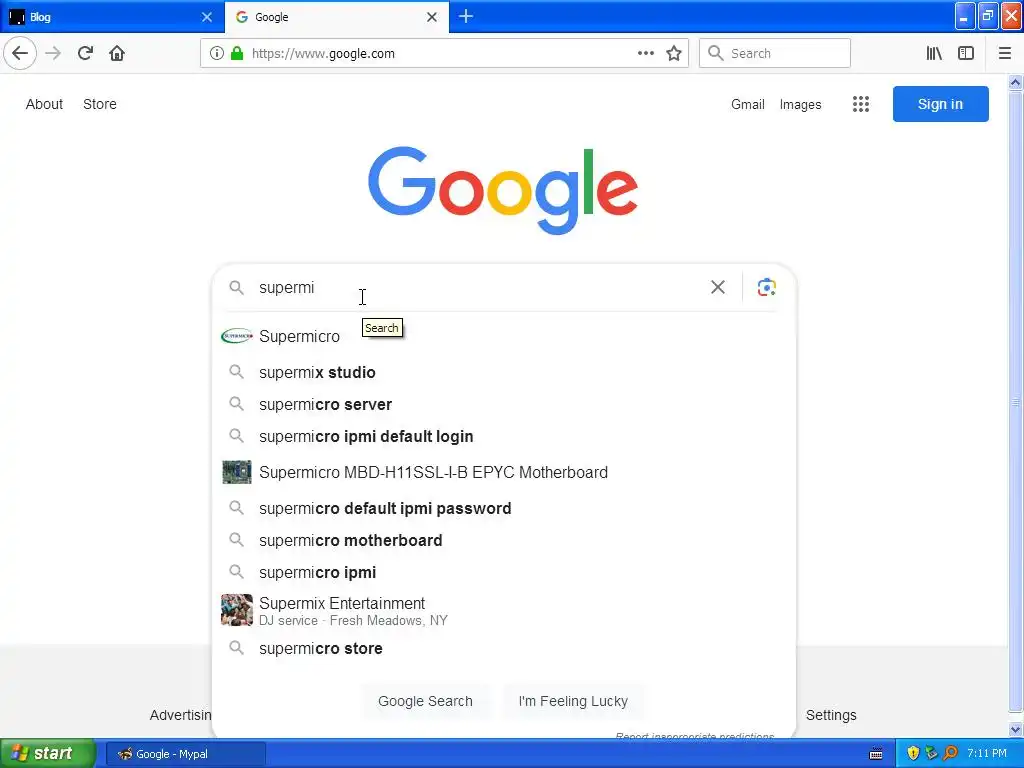Click the blue Sign in button
Image resolution: width=1024 pixels, height=768 pixels.
[x=940, y=104]
